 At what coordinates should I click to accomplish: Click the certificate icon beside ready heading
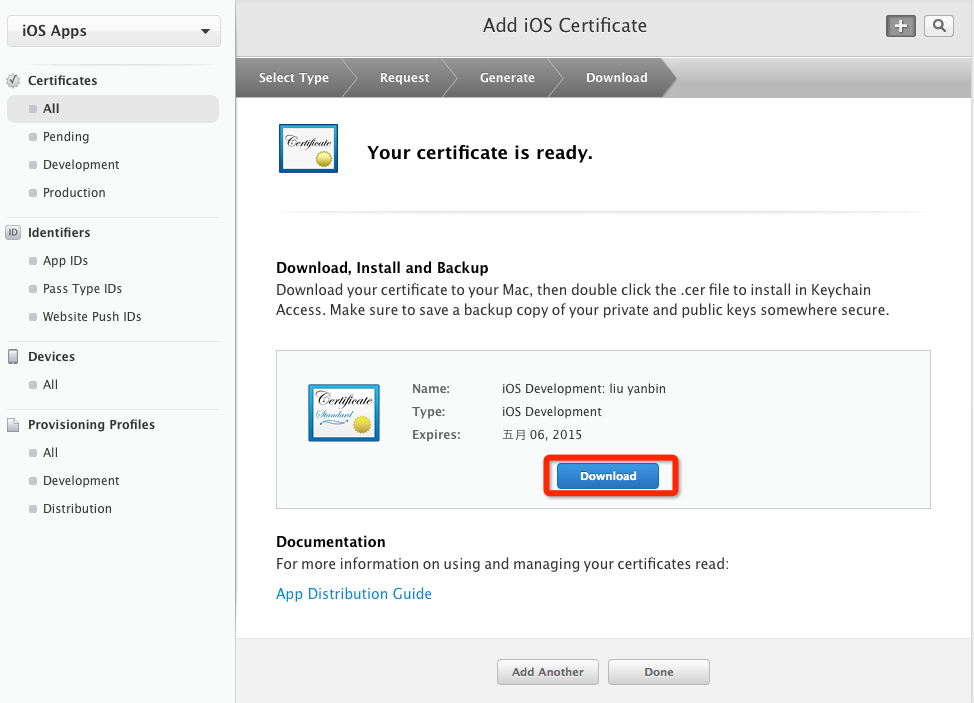point(308,148)
